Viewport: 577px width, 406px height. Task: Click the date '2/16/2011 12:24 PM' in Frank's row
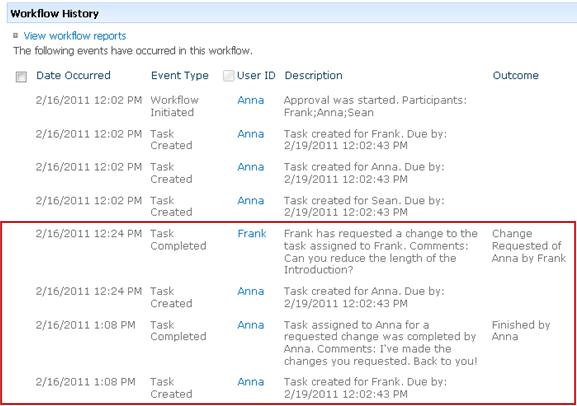click(89, 233)
